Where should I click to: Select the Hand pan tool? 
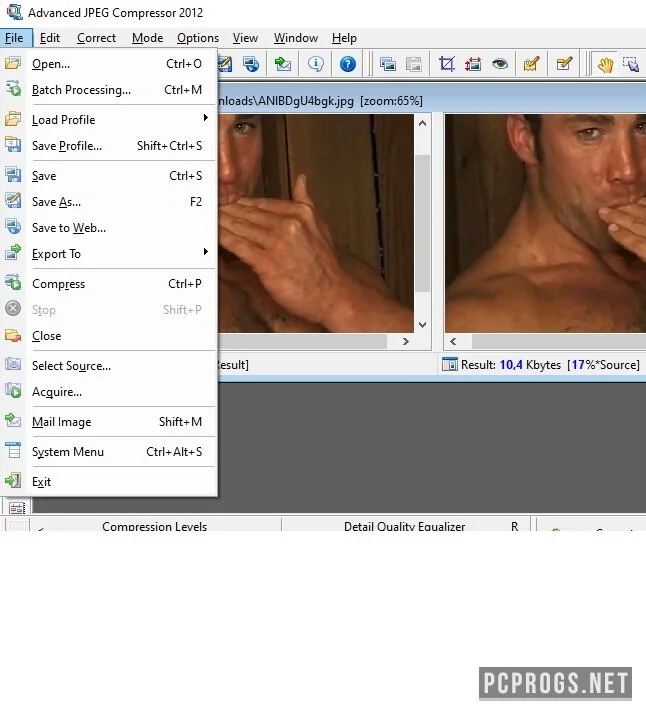[x=605, y=64]
